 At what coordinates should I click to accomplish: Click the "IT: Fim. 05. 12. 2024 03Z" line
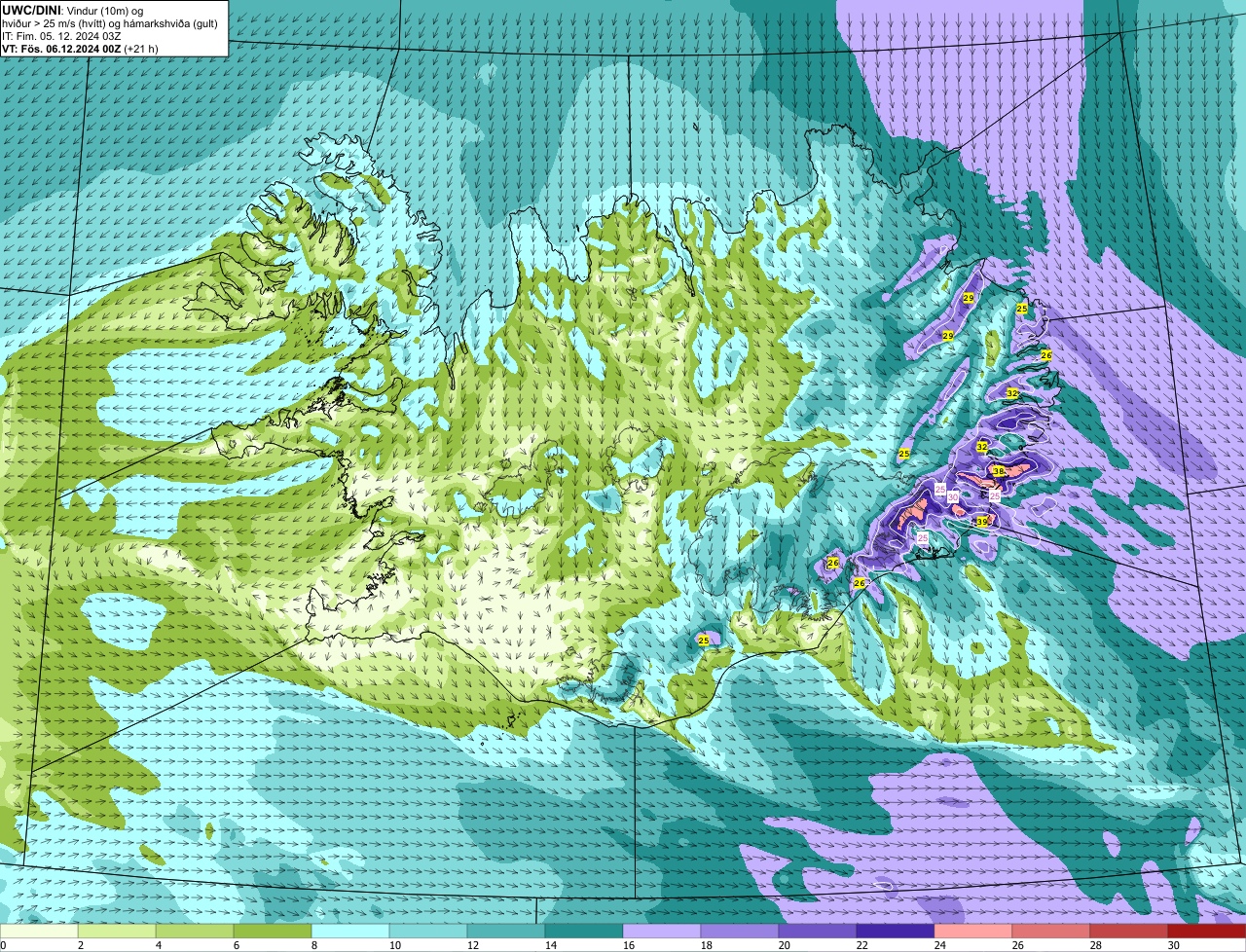tap(61, 36)
